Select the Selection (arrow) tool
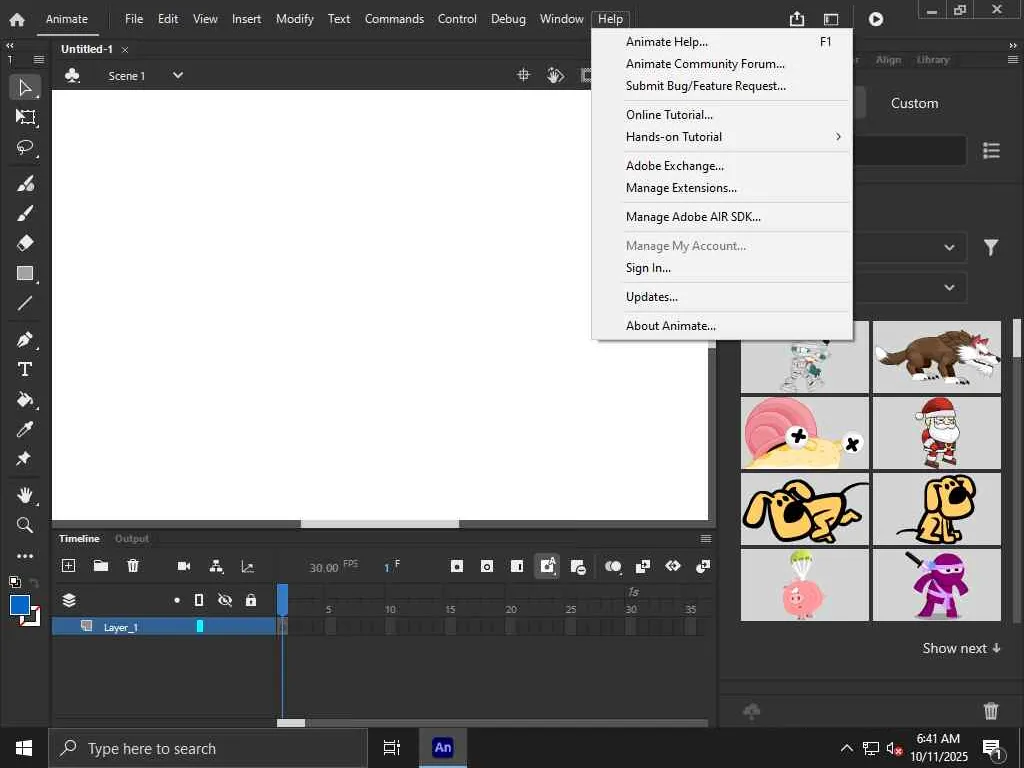Image resolution: width=1024 pixels, height=768 pixels. pos(25,87)
